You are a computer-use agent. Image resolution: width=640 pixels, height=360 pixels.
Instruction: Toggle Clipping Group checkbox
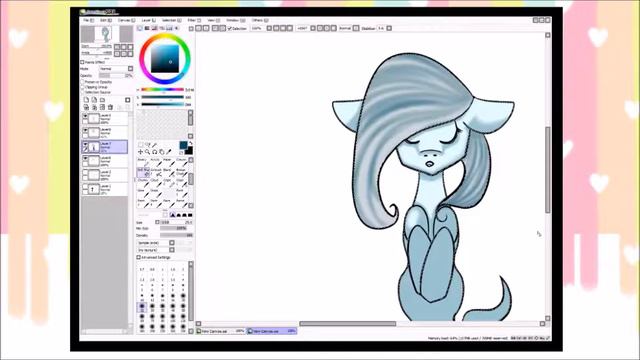point(82,87)
